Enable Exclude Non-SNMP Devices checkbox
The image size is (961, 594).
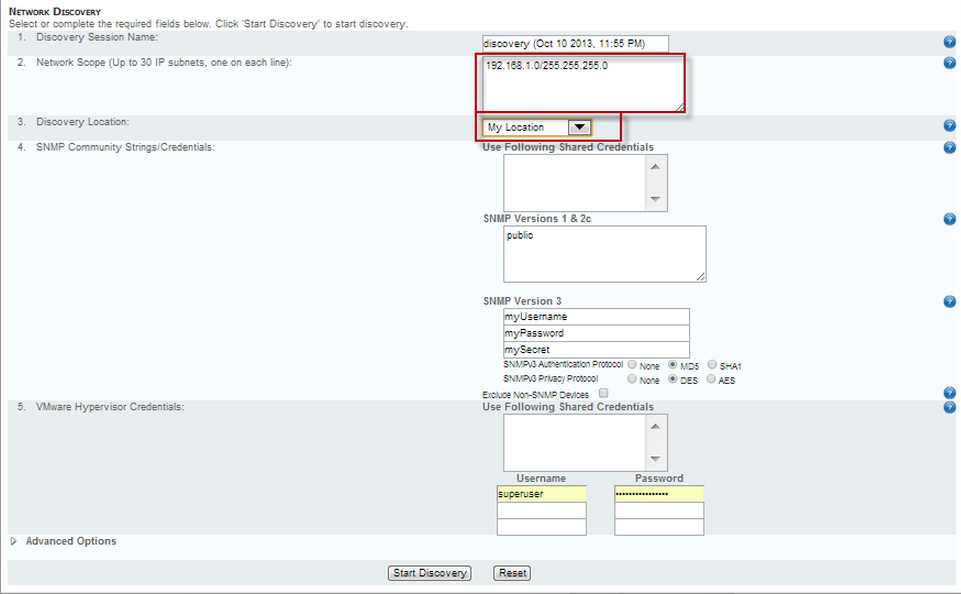(x=603, y=394)
